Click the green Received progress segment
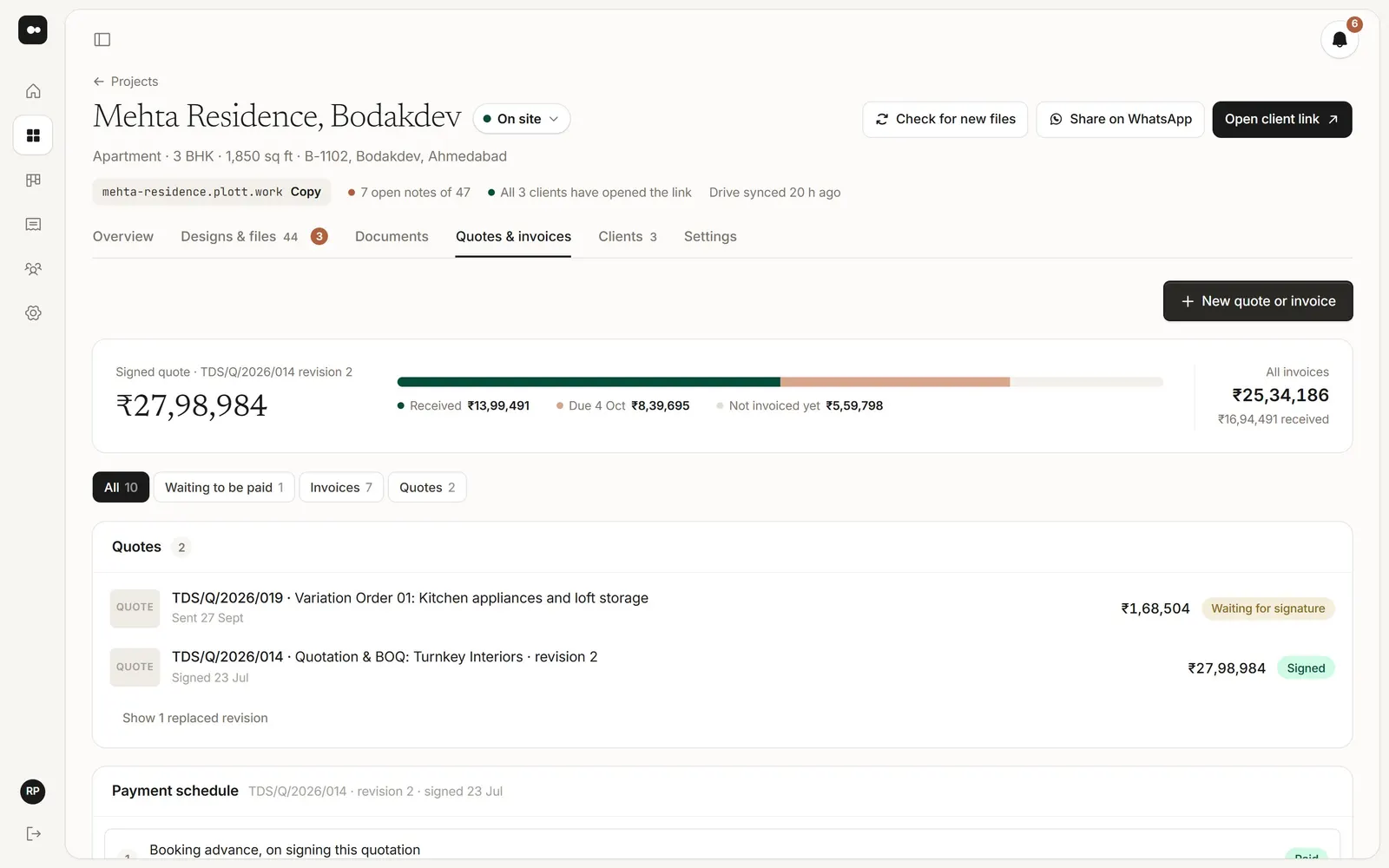1389x868 pixels. pos(589,382)
